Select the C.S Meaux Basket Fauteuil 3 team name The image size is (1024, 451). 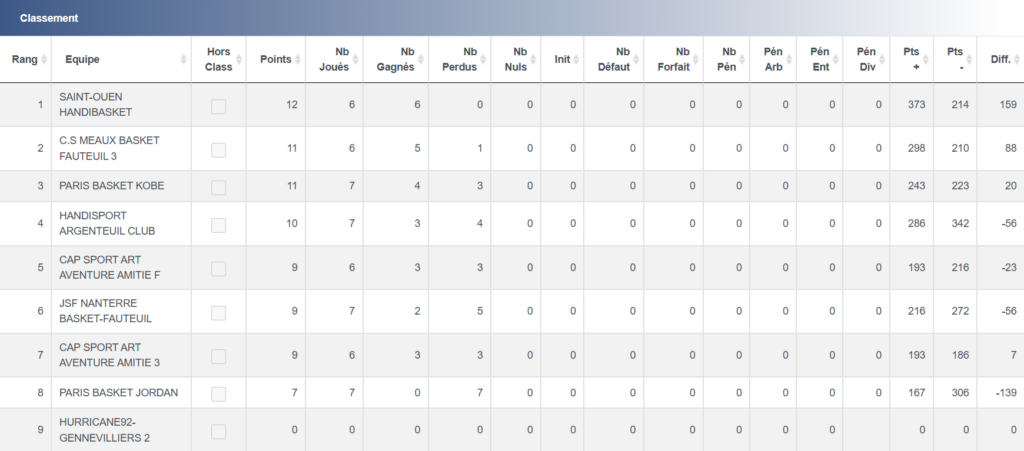click(x=109, y=148)
